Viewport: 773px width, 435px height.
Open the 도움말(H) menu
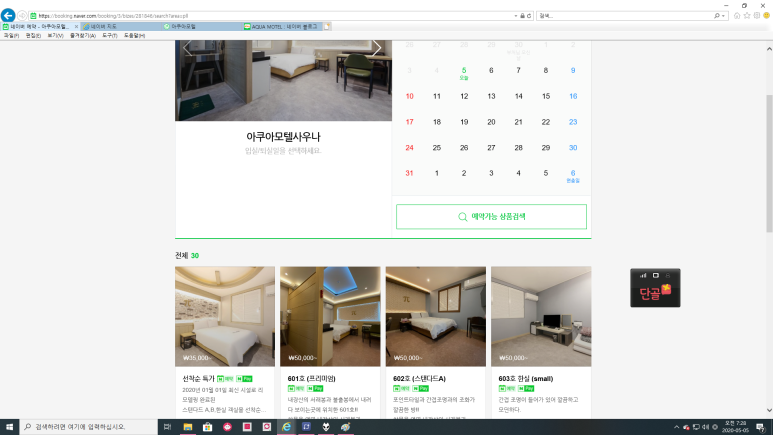click(134, 36)
